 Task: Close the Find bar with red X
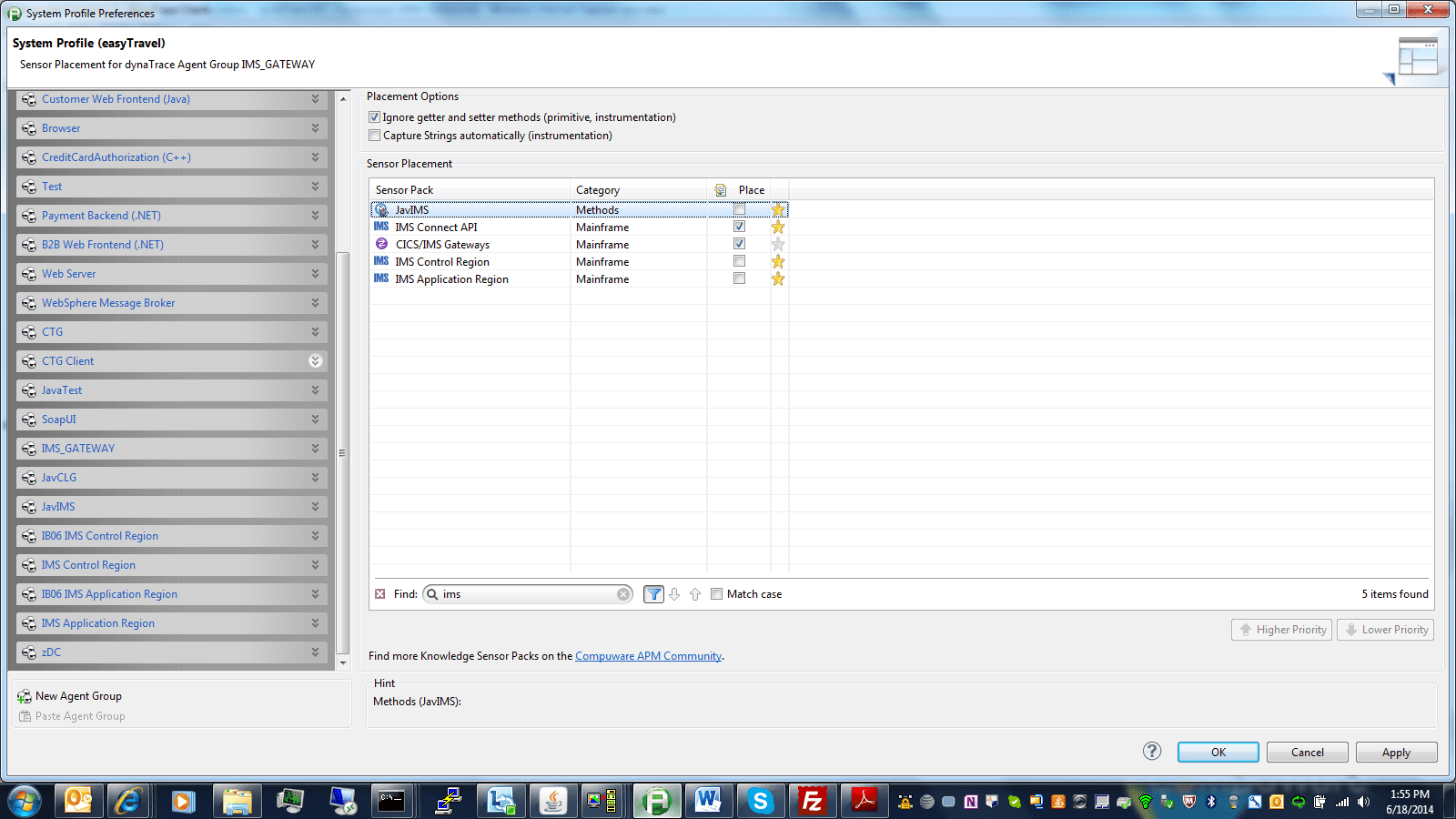[380, 594]
